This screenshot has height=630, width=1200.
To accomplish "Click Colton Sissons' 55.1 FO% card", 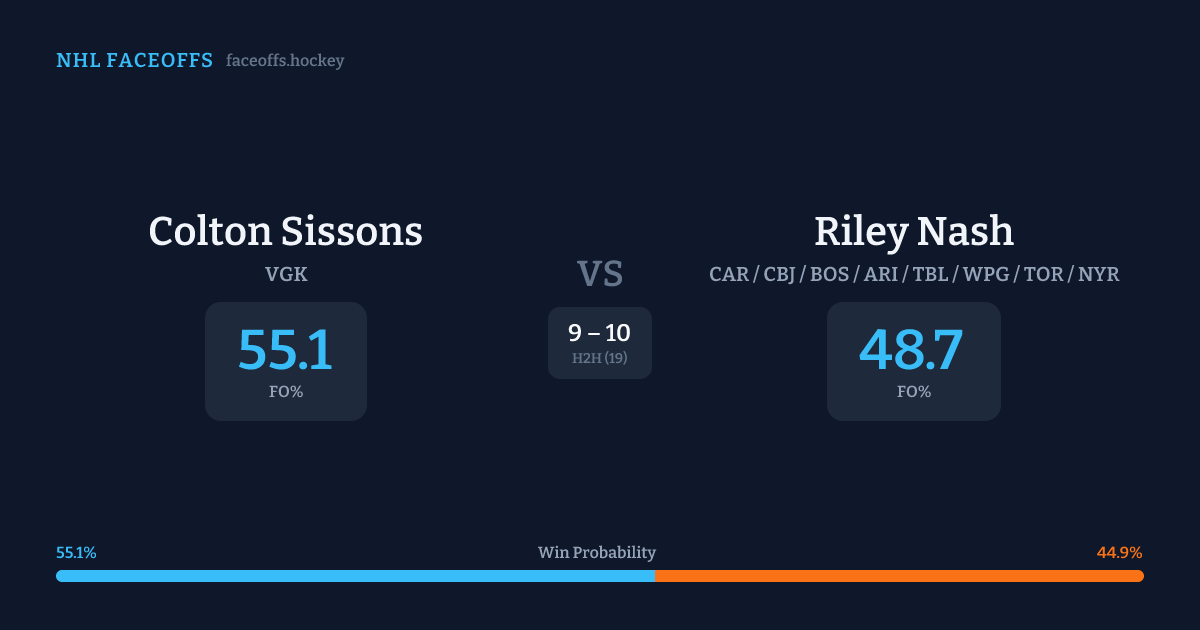I will click(286, 361).
